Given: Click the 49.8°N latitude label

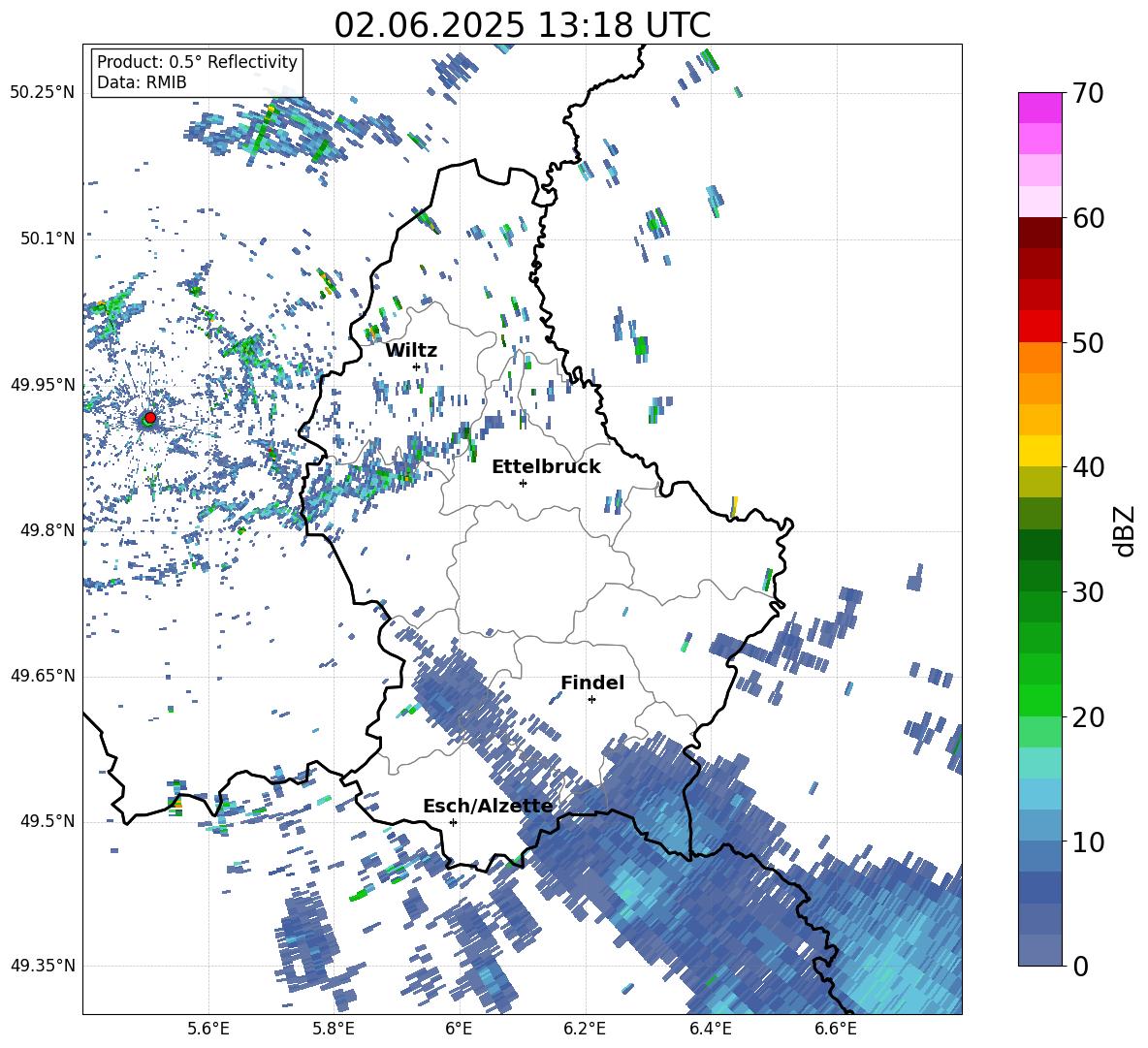Looking at the screenshot, I should 47,530.
